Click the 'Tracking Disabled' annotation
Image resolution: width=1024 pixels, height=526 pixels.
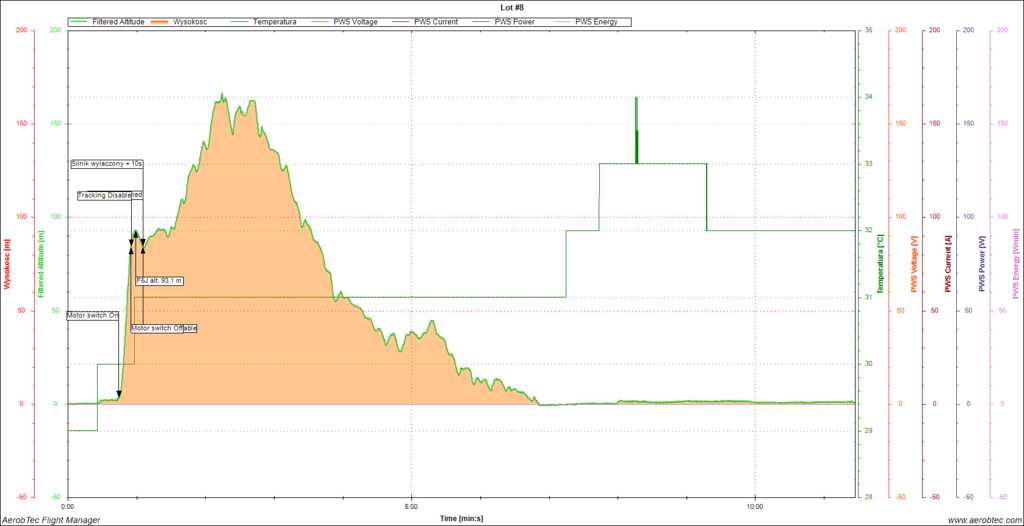[110, 195]
